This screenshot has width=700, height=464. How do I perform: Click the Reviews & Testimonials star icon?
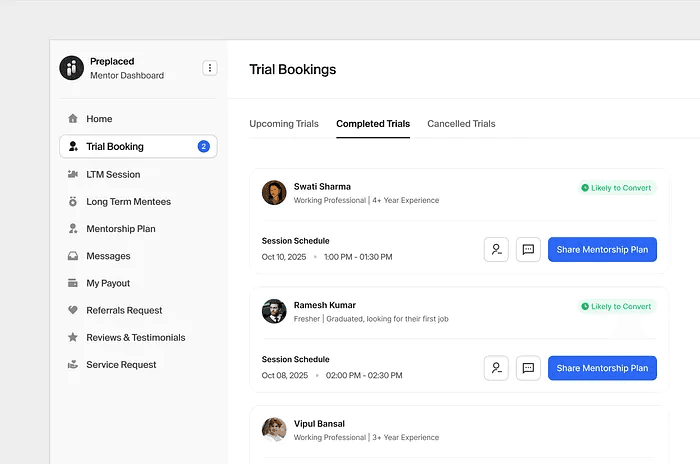(73, 337)
